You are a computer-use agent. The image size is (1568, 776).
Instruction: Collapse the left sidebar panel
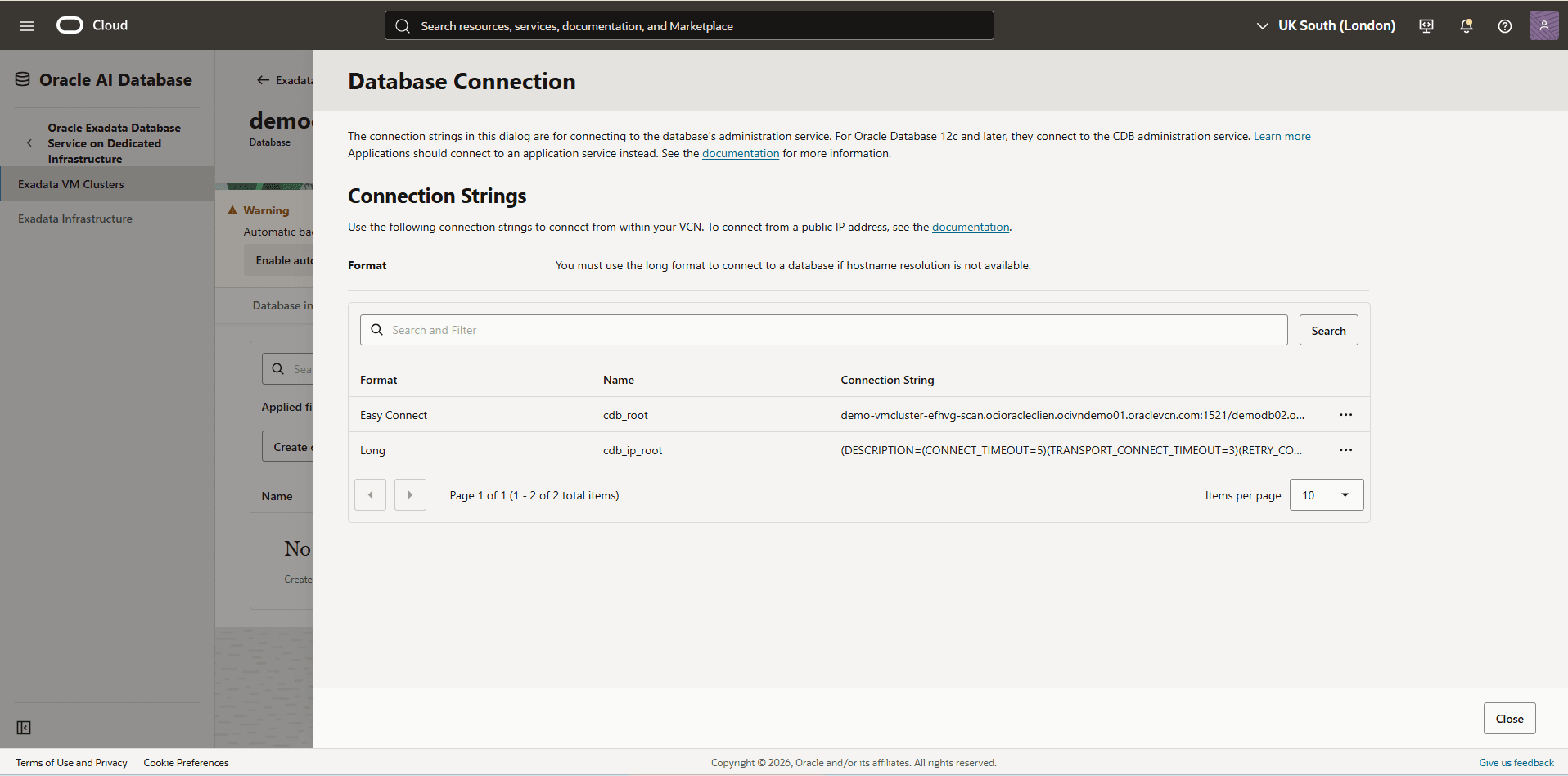(24, 727)
